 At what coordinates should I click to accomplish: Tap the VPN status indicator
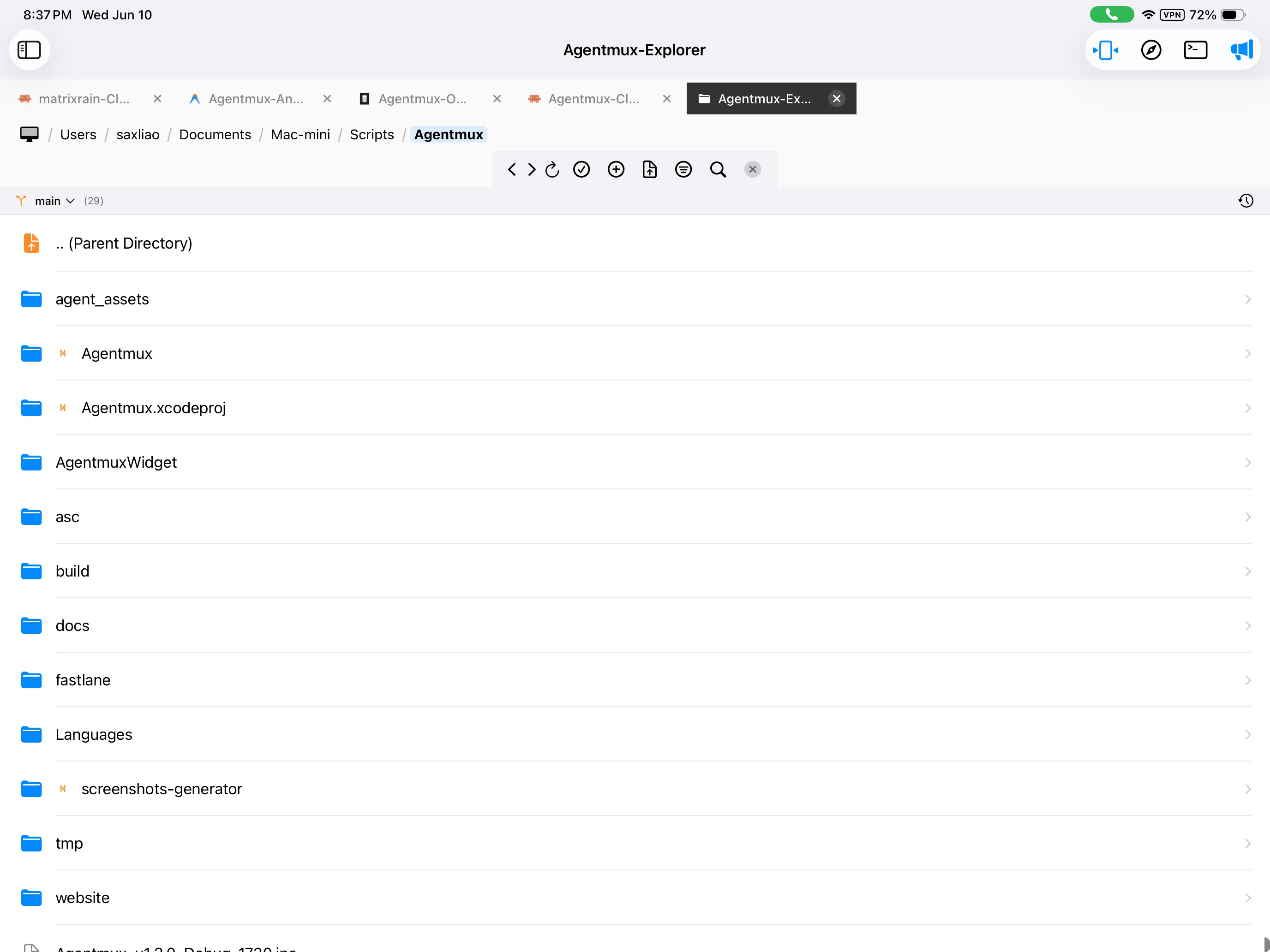(1172, 15)
